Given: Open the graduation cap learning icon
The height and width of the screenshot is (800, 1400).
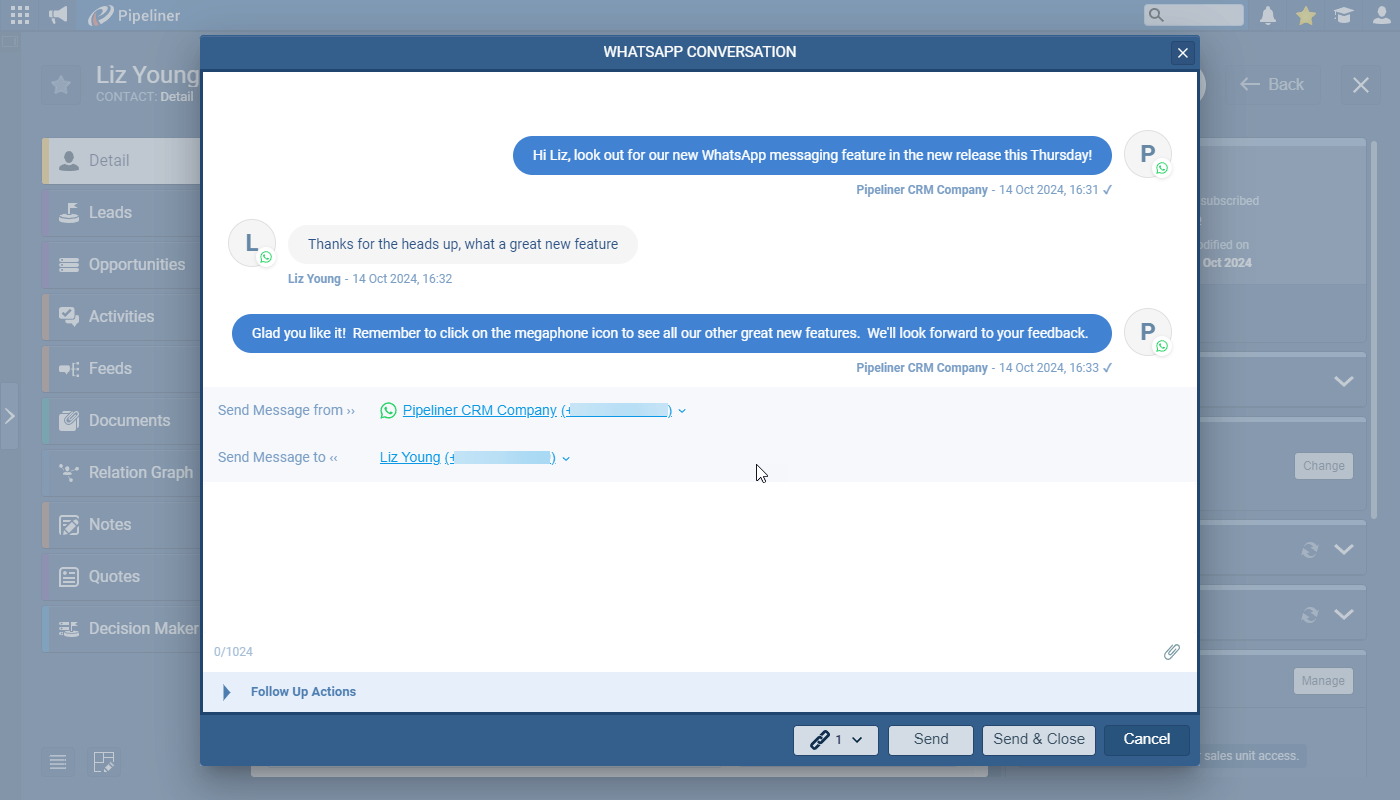Looking at the screenshot, I should [x=1343, y=15].
